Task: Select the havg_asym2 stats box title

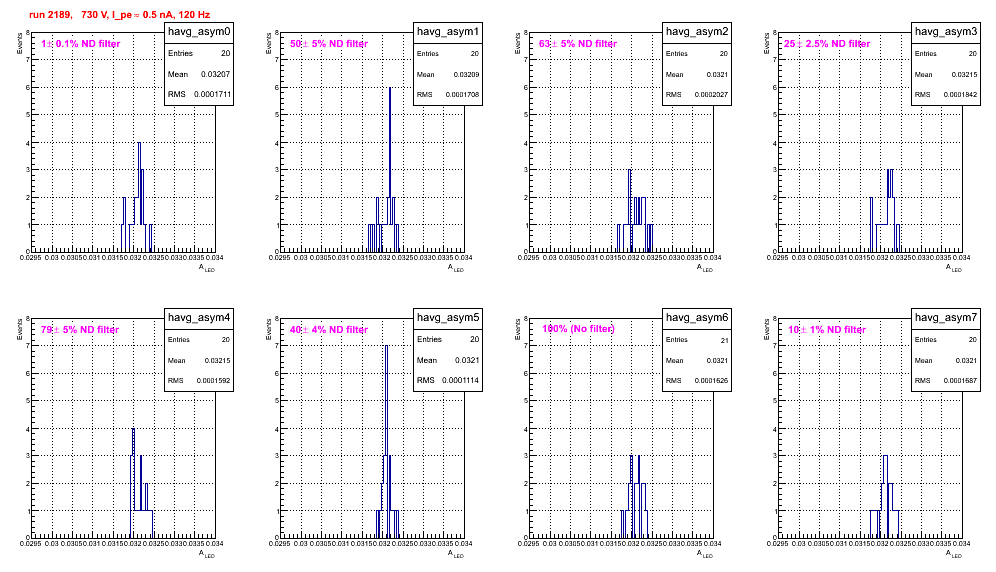Action: (x=697, y=31)
